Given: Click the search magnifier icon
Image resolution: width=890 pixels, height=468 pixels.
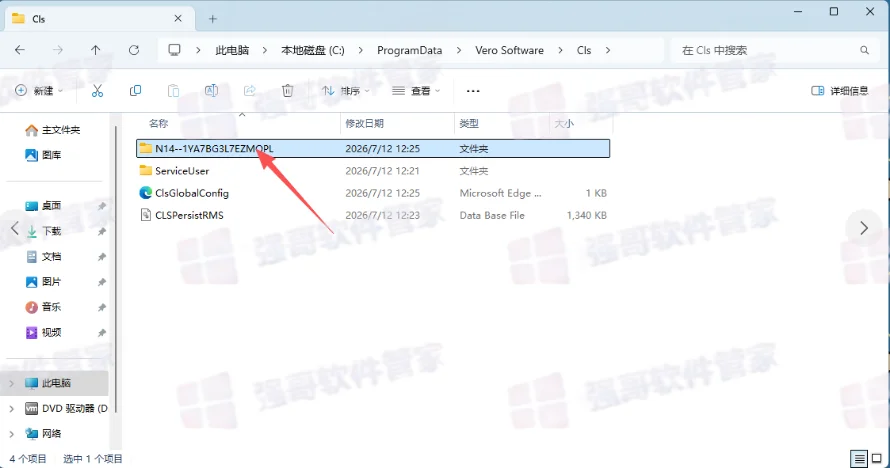Looking at the screenshot, I should [864, 50].
